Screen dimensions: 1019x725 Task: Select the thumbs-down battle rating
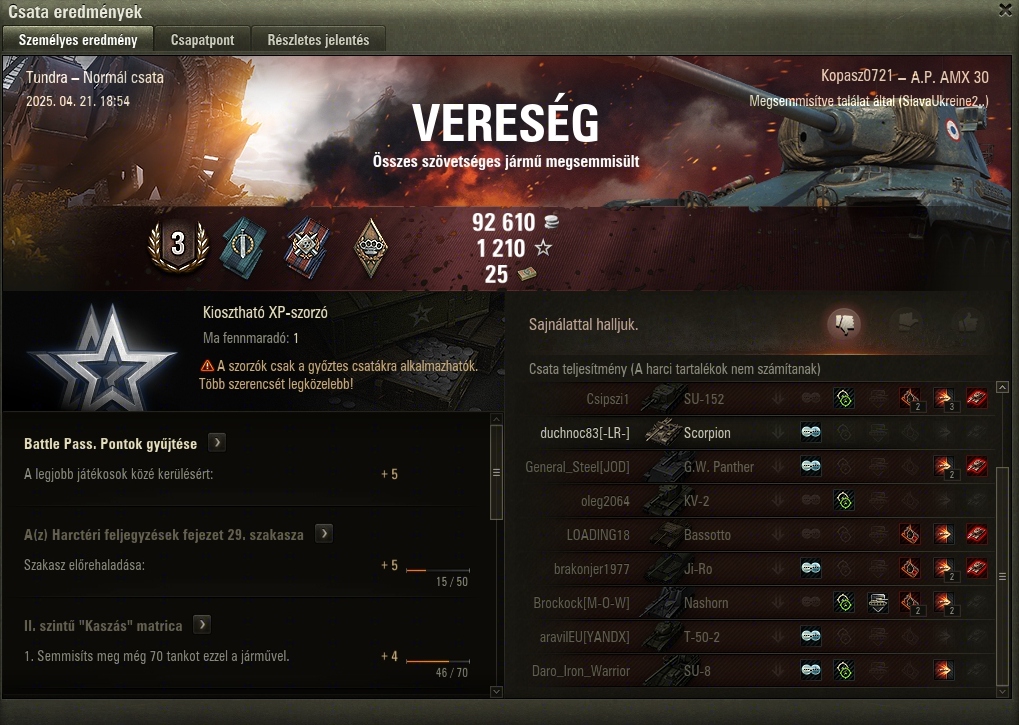point(844,323)
